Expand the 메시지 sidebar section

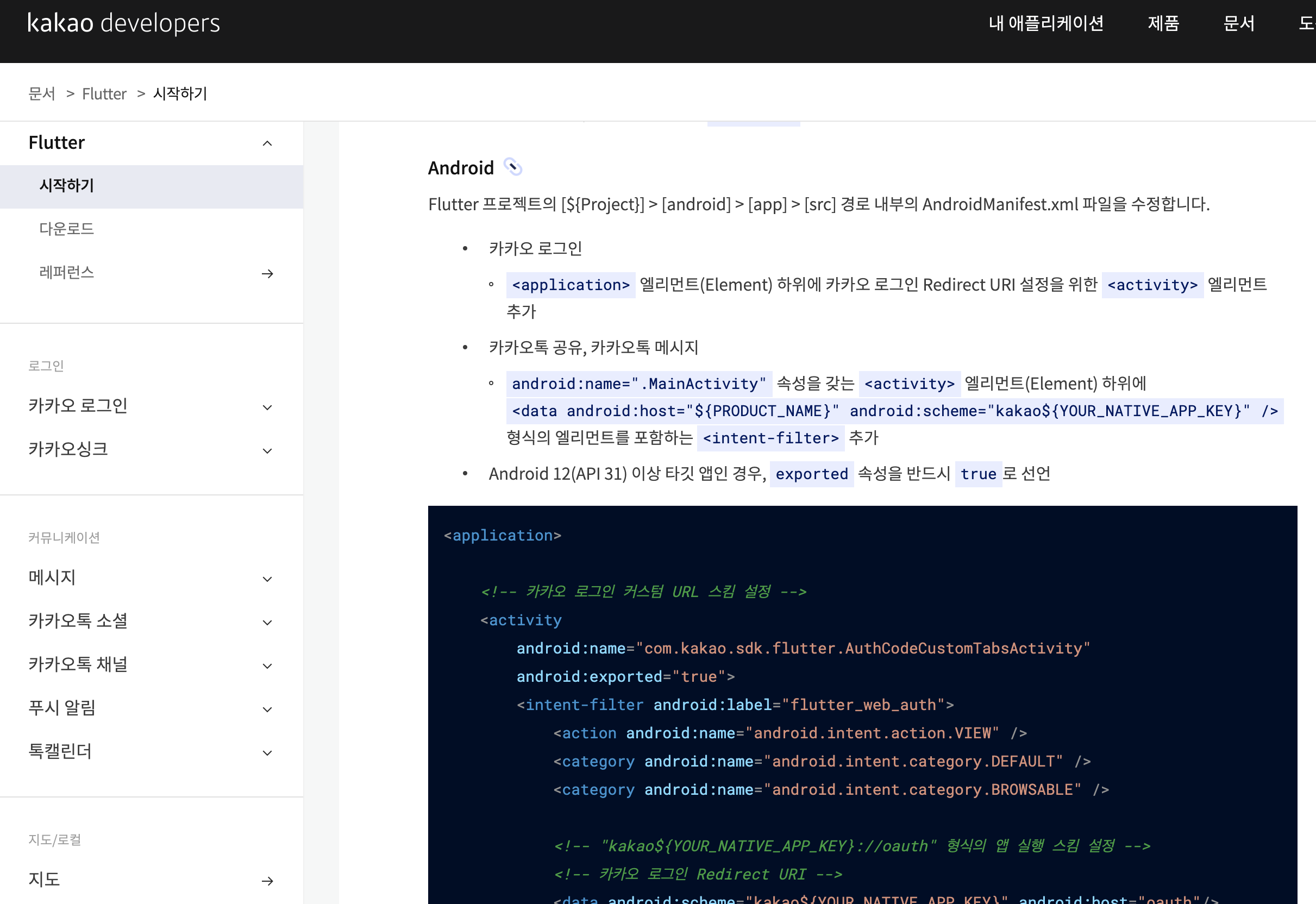pos(267,579)
